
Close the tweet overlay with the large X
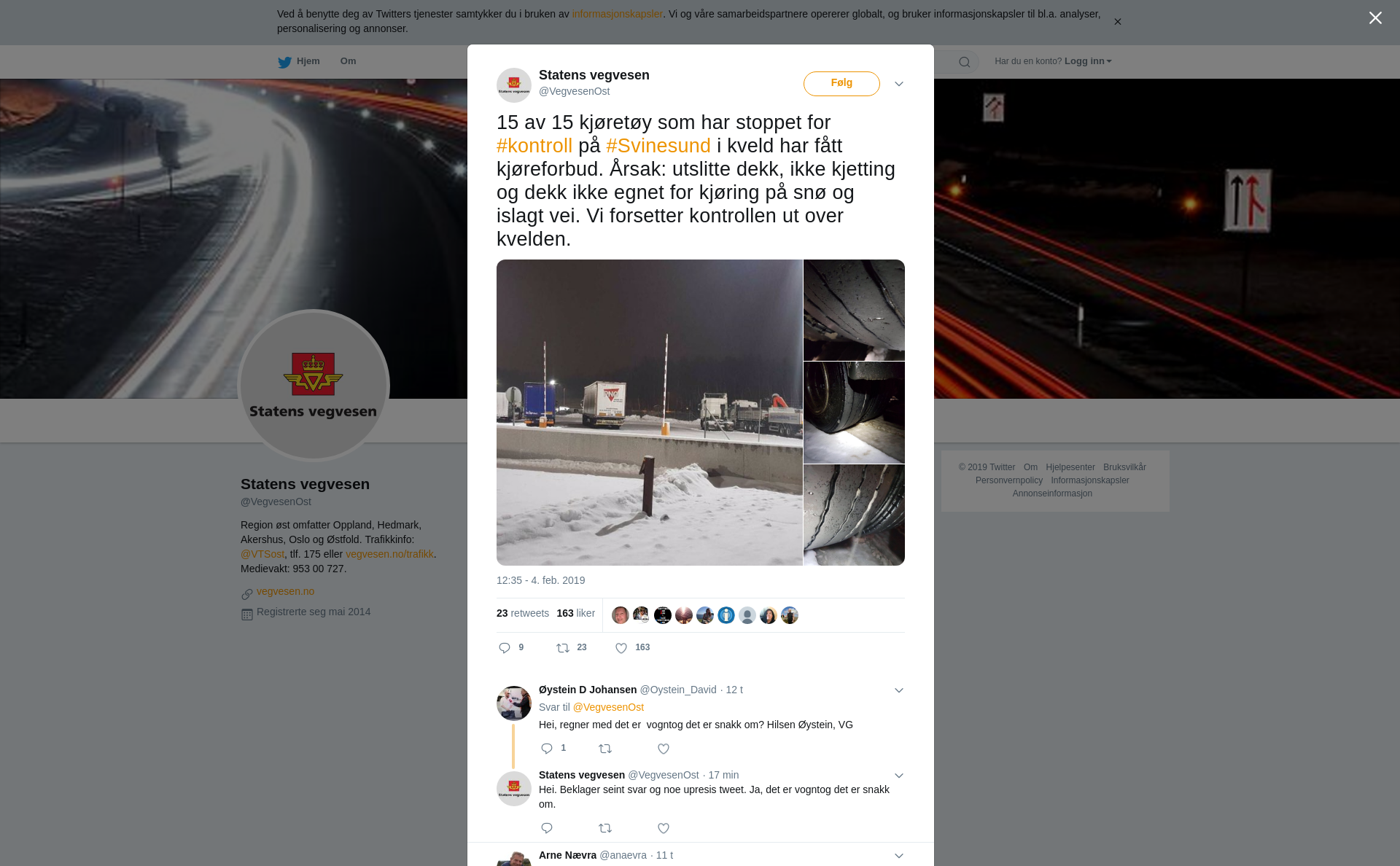(x=1375, y=18)
